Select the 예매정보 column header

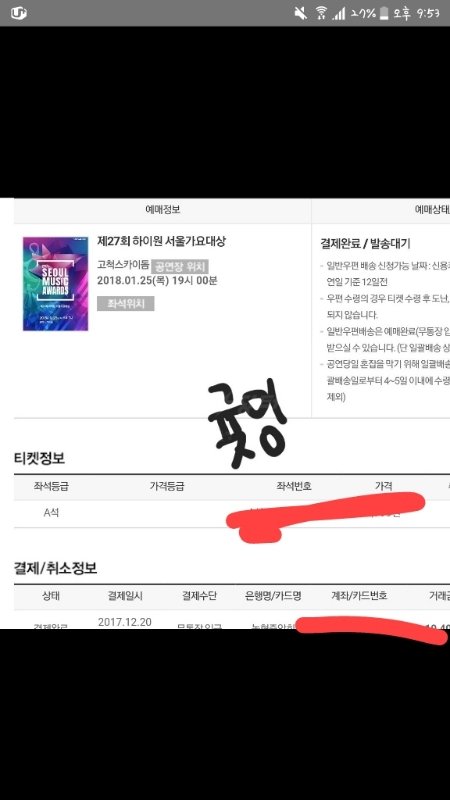pos(162,210)
